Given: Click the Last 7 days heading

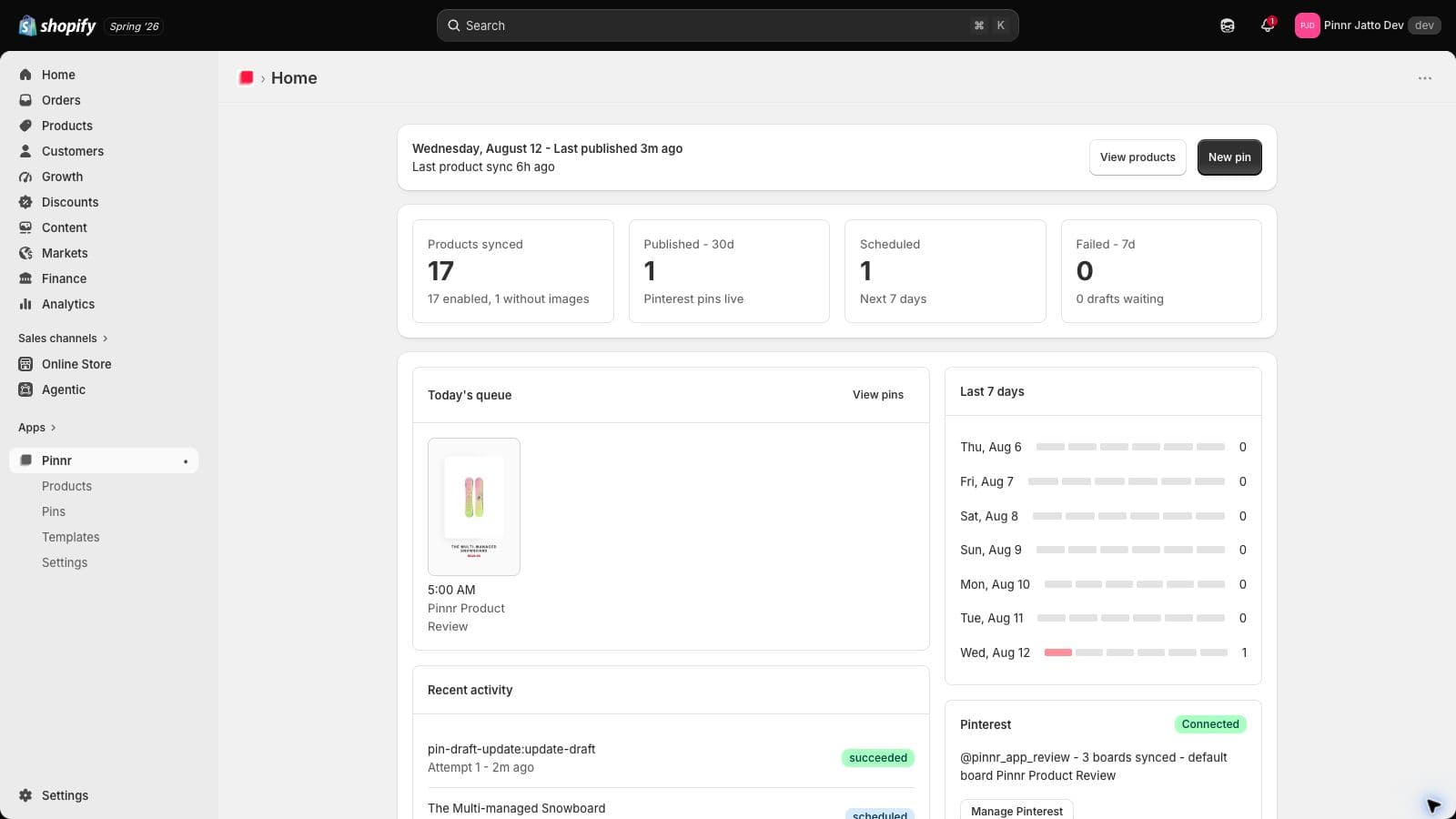Looking at the screenshot, I should [992, 391].
